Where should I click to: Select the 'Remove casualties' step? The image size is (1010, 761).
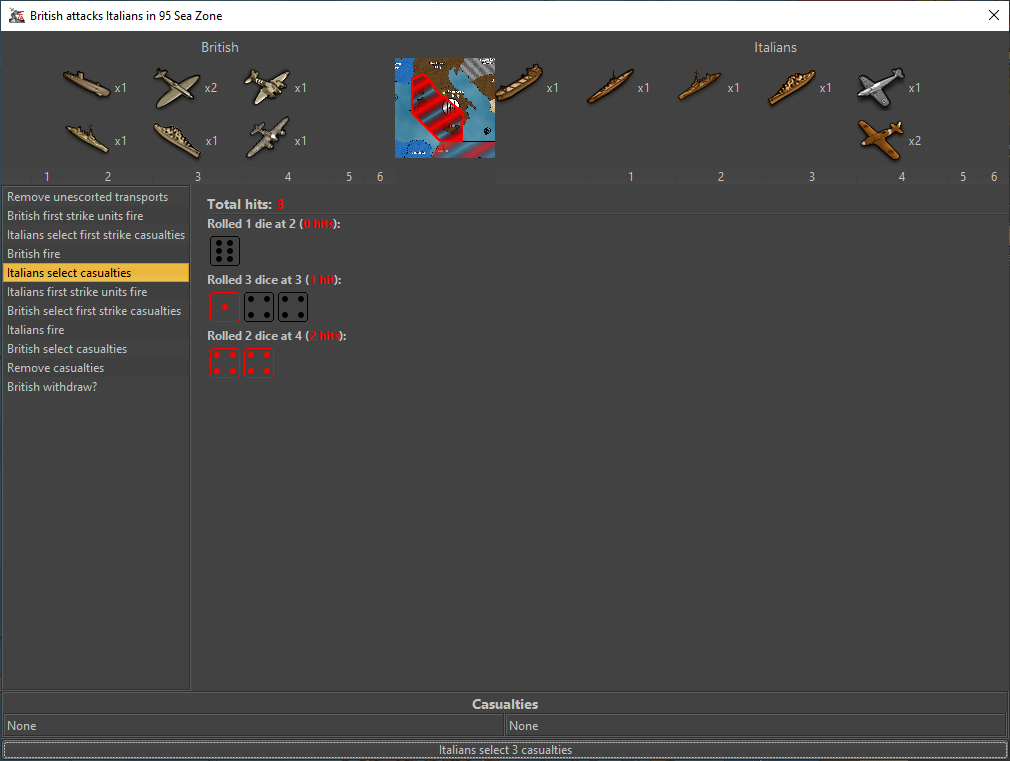pyautogui.click(x=96, y=368)
